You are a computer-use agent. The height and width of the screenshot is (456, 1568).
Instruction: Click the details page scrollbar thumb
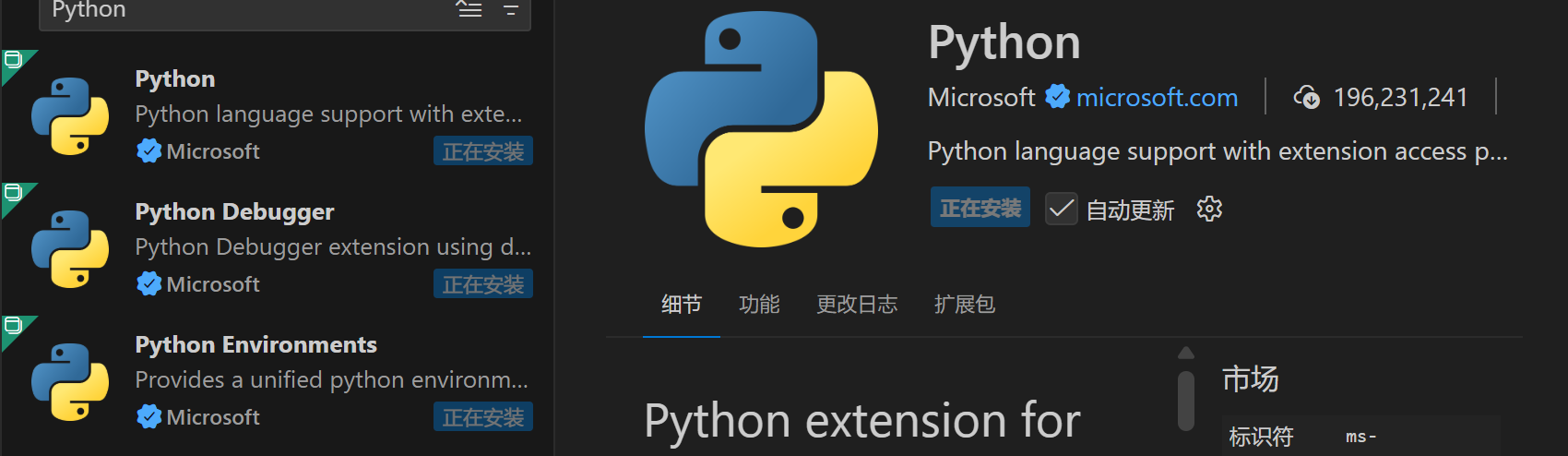(1186, 400)
